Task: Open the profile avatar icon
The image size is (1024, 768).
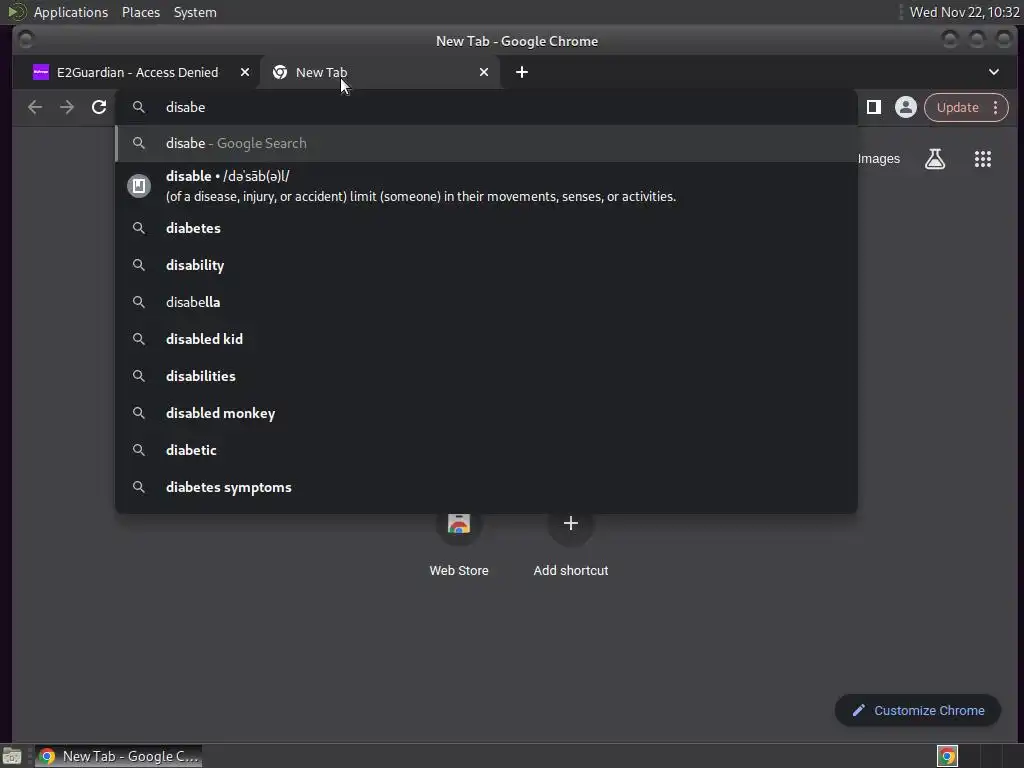Action: coord(905,107)
